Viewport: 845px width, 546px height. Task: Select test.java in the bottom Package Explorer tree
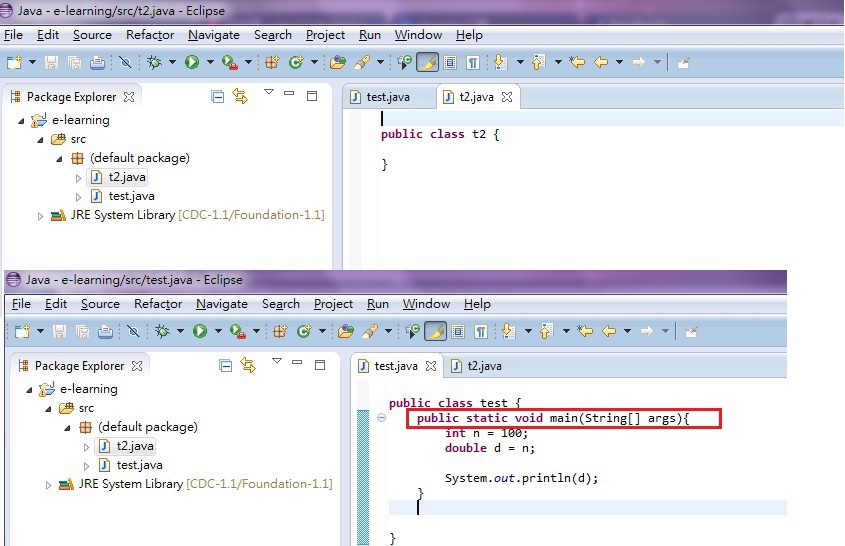click(140, 465)
